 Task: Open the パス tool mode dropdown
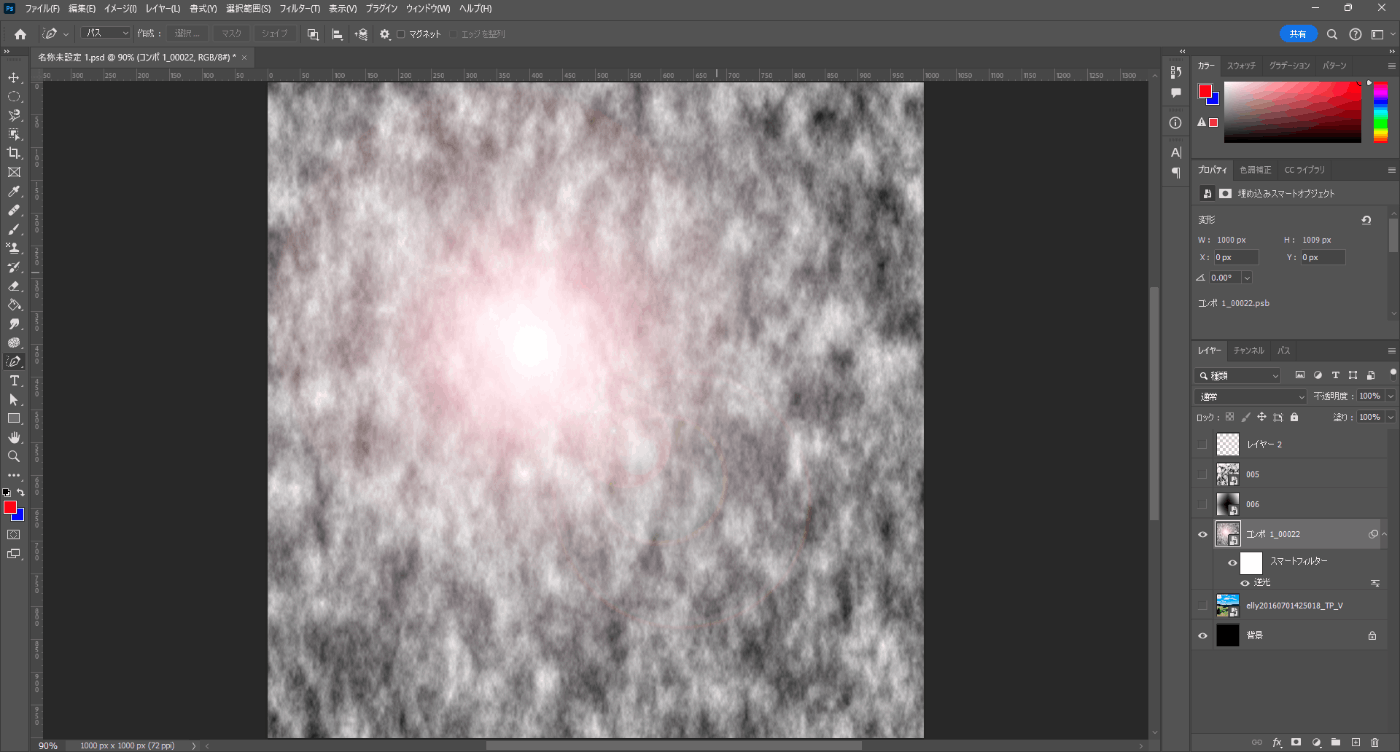[106, 34]
